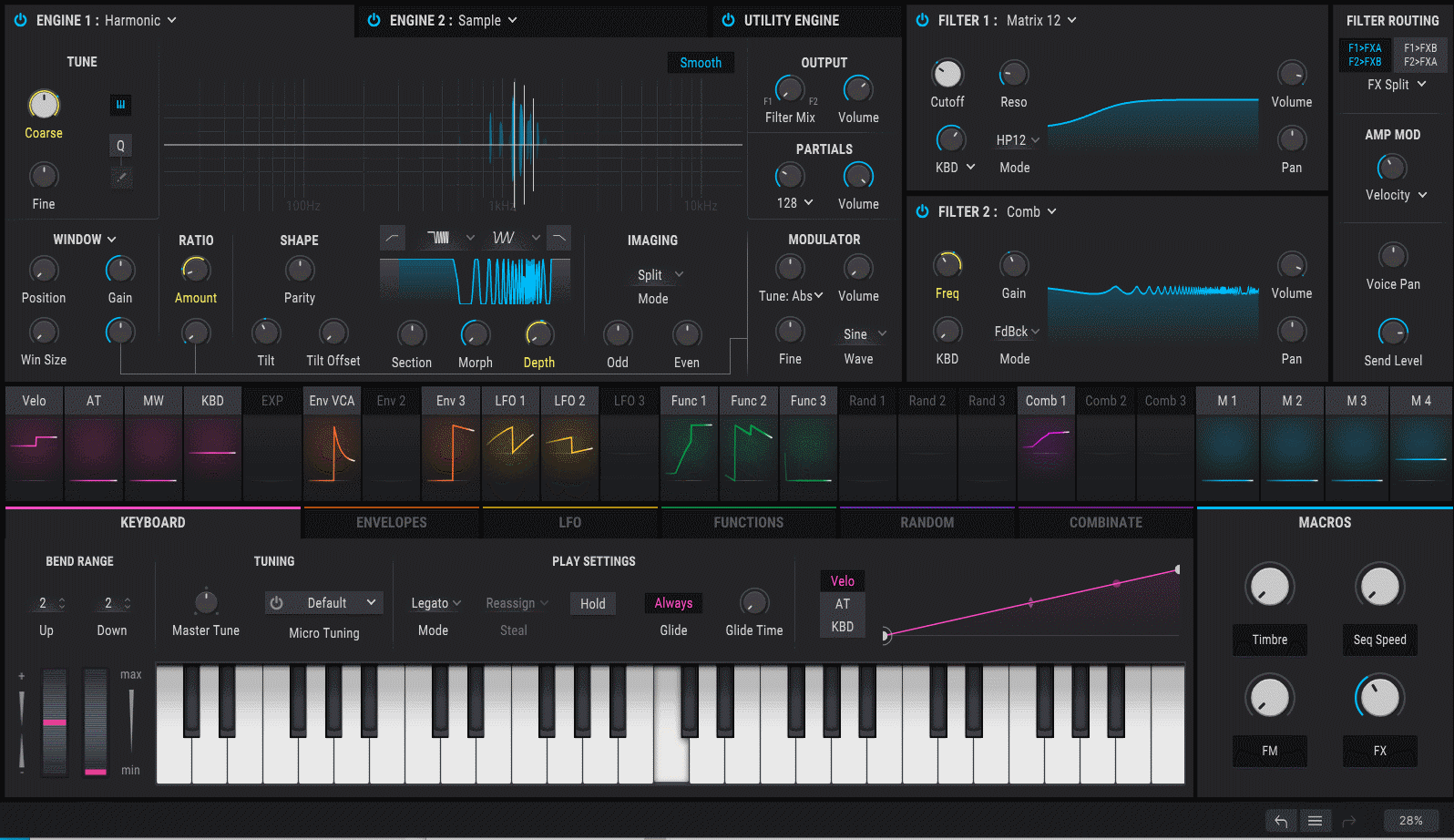Click the Filter 1 Reso knob

(1014, 73)
